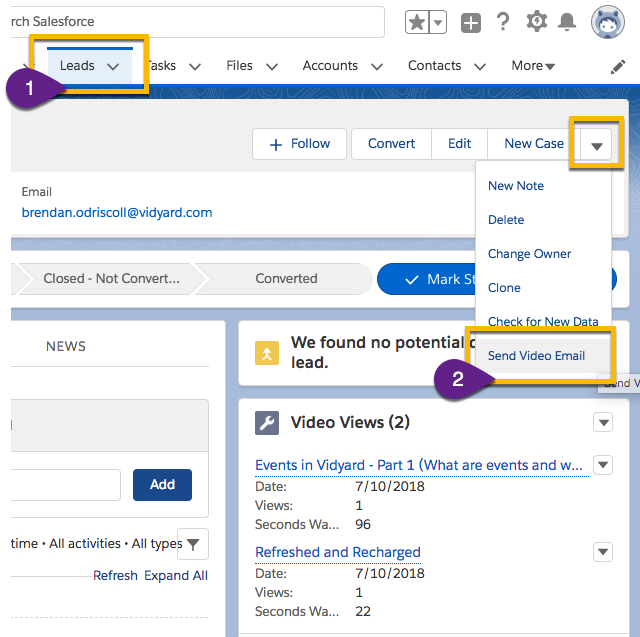
Task: Expand the Accounts tab chevron
Action: tap(377, 67)
